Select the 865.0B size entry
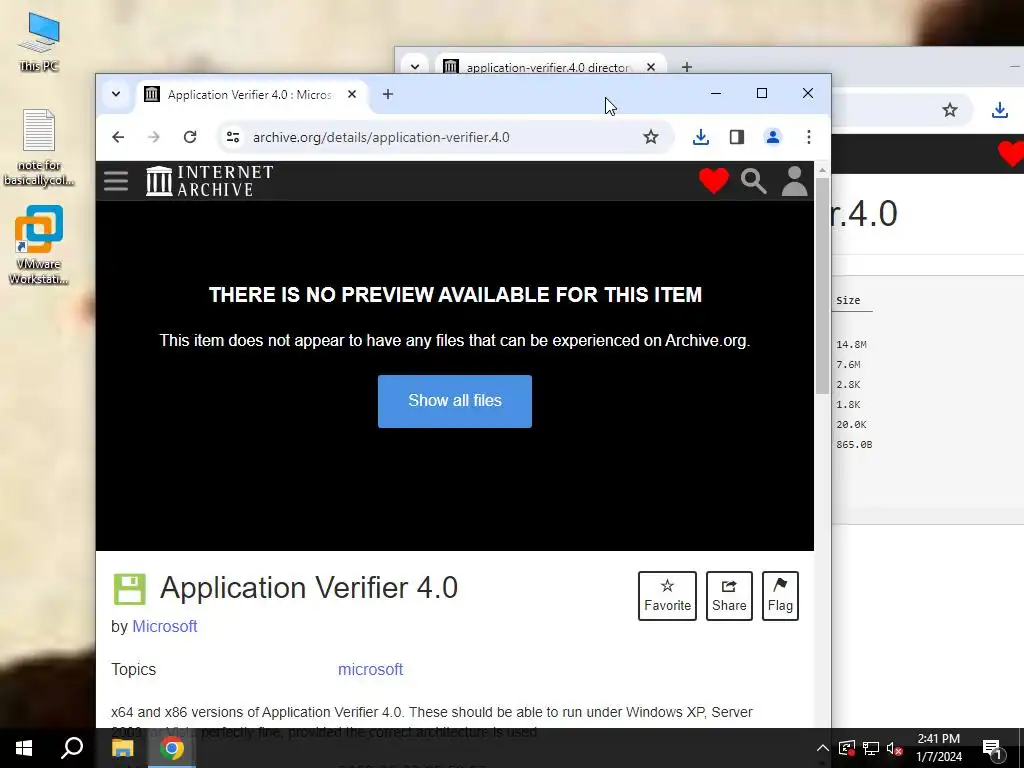Screen dimensions: 1024x768 pyautogui.click(x=854, y=445)
